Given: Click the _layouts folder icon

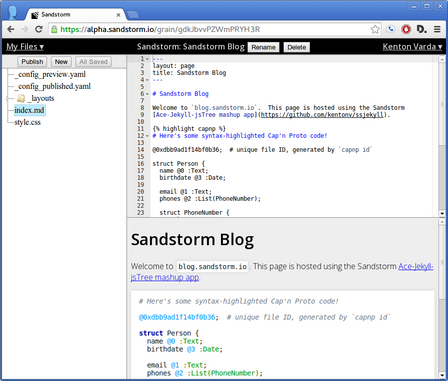Looking at the screenshot, I should 21,98.
